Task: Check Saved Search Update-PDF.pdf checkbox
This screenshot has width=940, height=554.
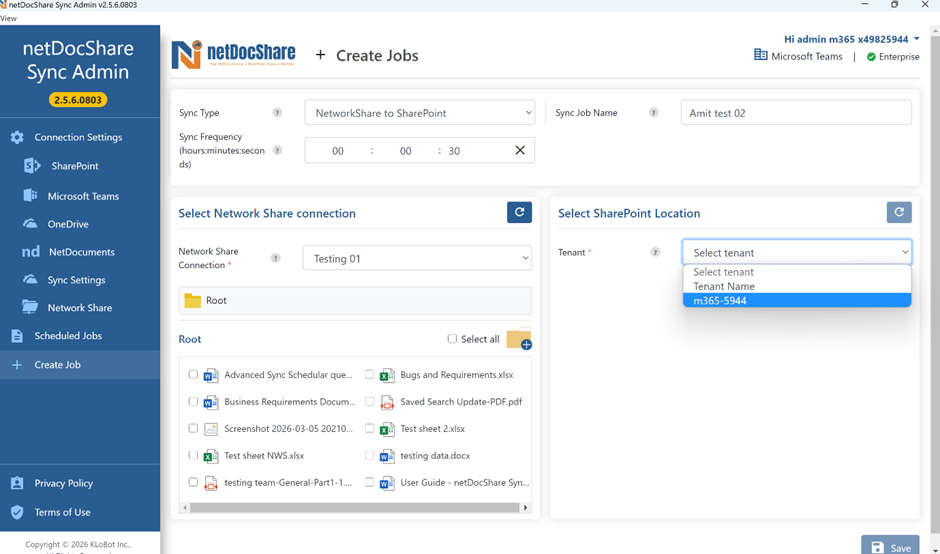Action: click(x=369, y=401)
